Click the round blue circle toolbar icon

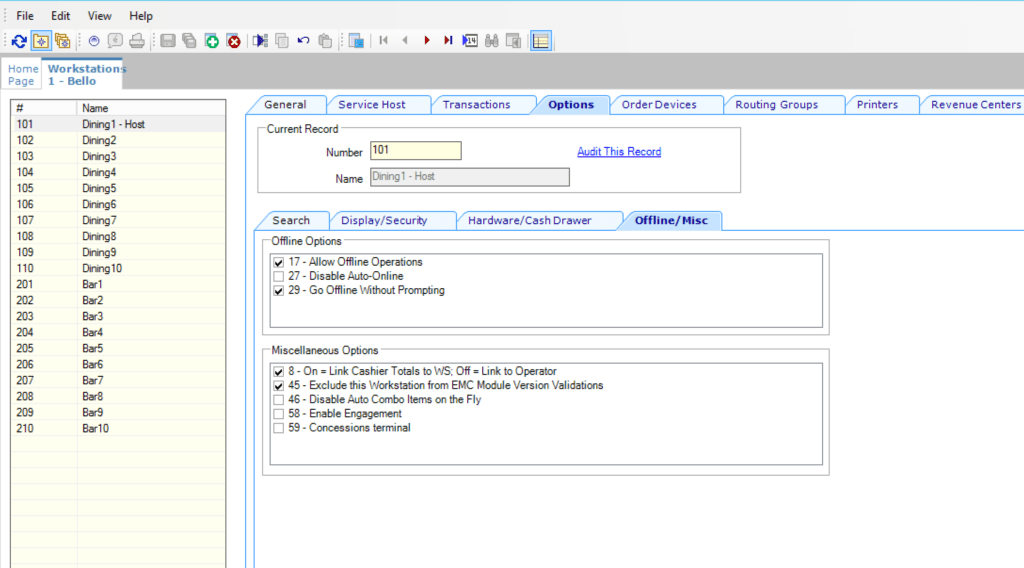click(94, 41)
